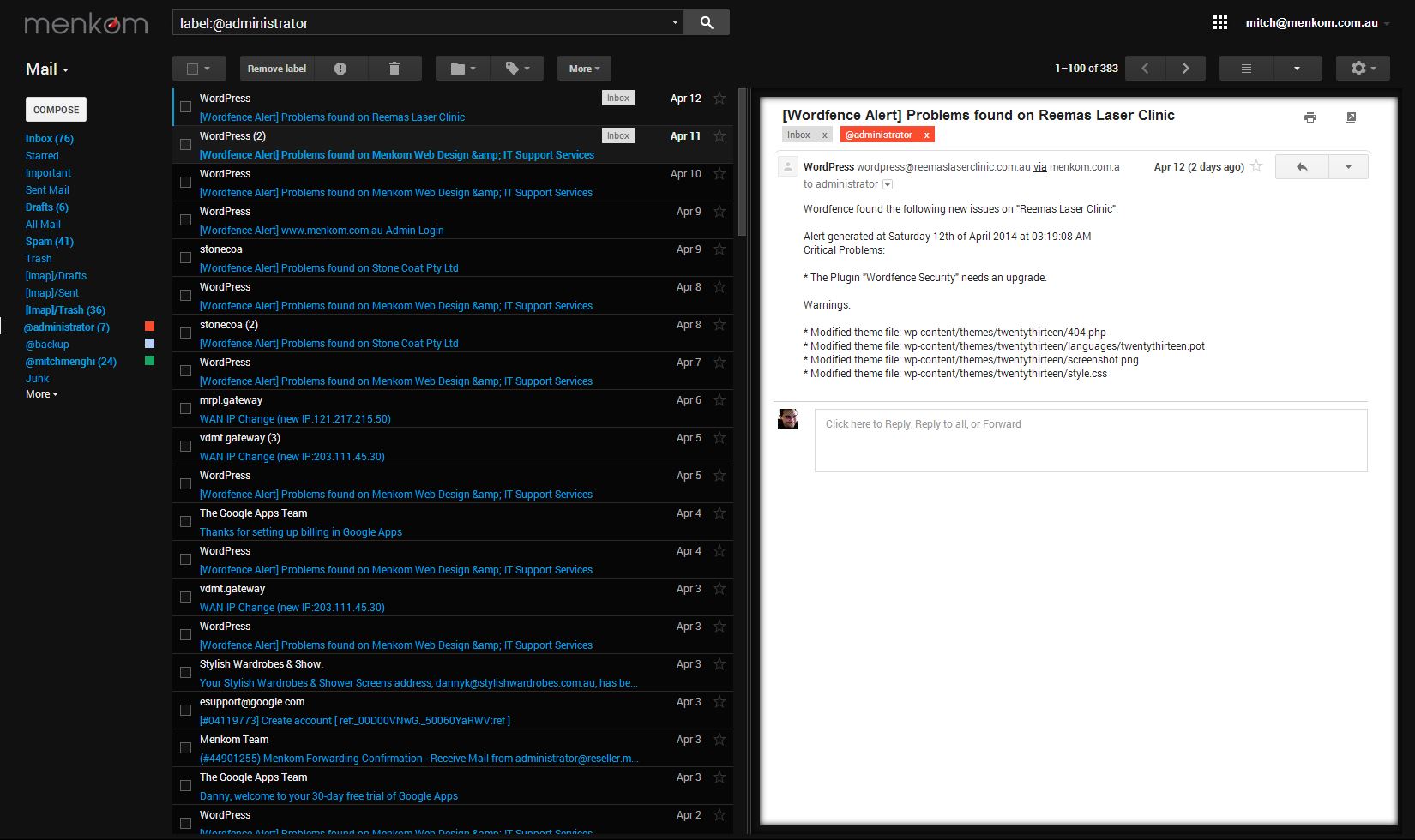Screen dimensions: 1415x840
Task: Star the open Reemas Laser Clinic message
Action: (x=1256, y=166)
